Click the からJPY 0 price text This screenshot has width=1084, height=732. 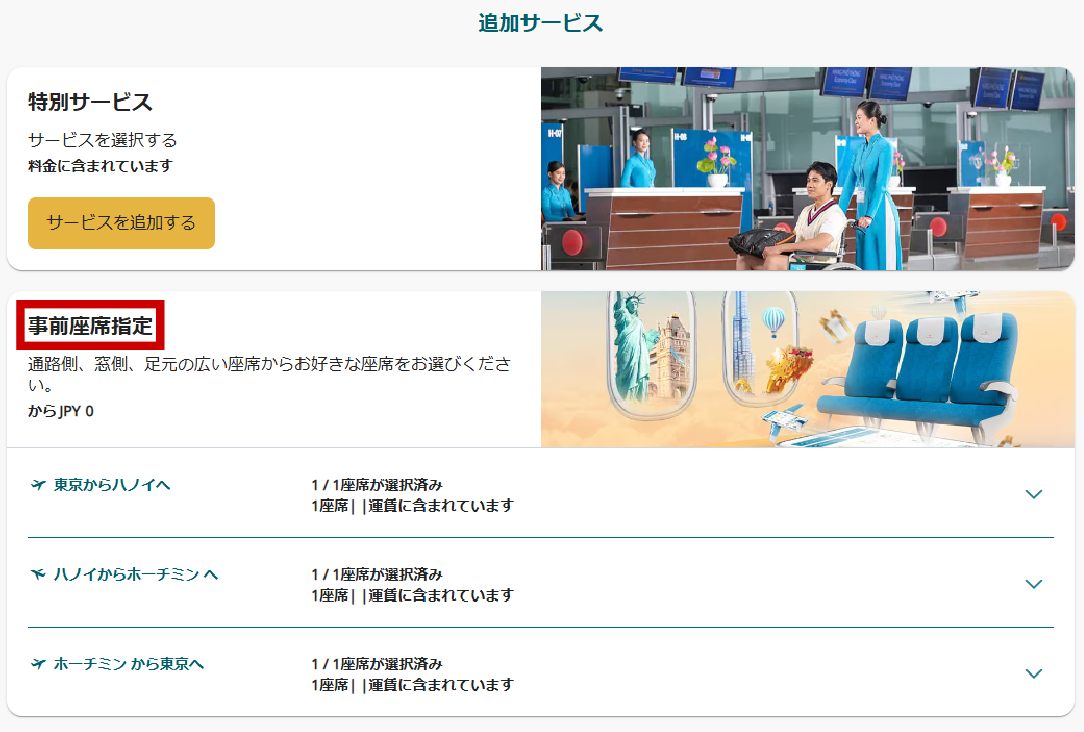coord(61,411)
